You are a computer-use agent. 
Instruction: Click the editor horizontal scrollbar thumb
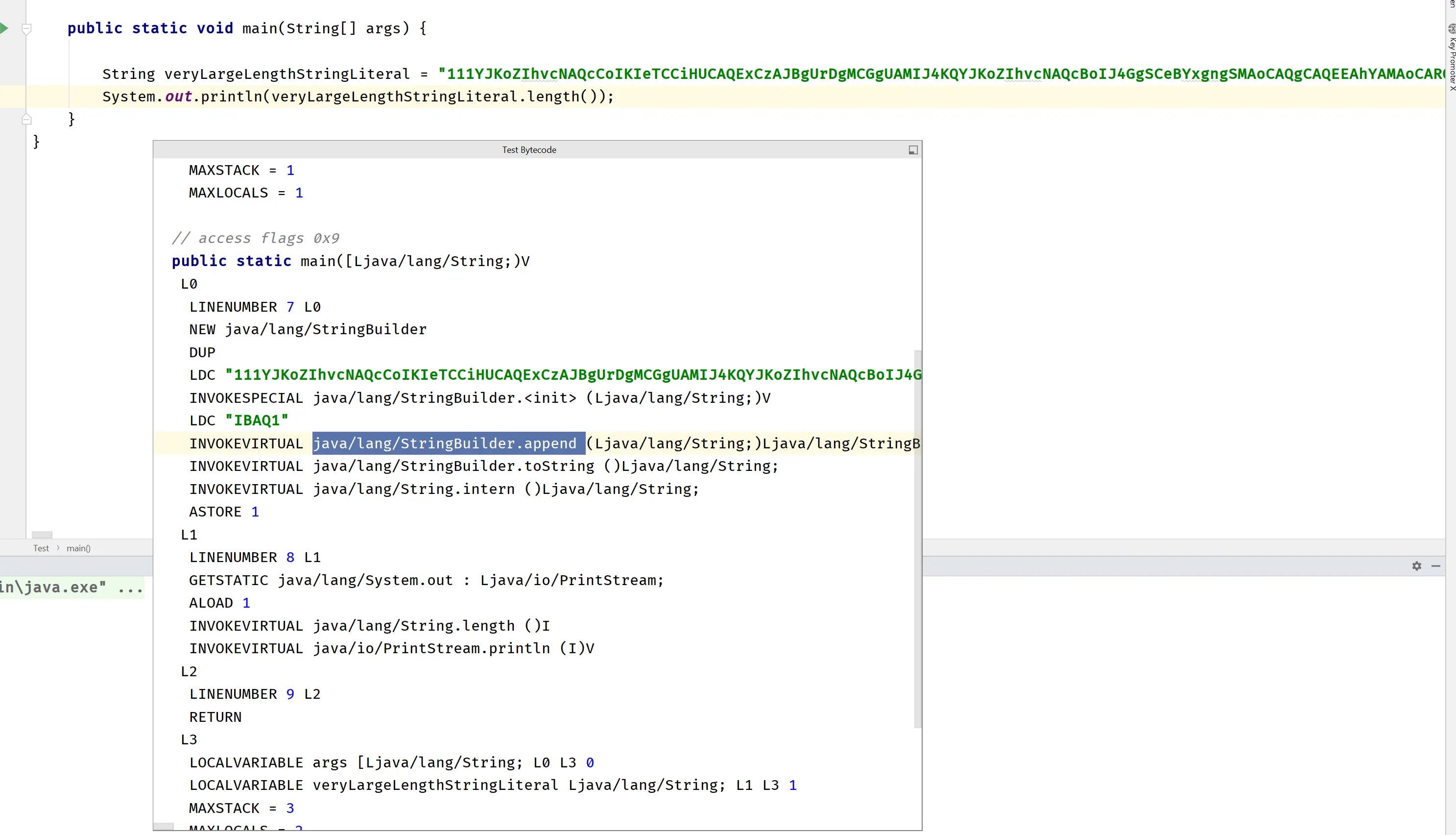click(42, 535)
